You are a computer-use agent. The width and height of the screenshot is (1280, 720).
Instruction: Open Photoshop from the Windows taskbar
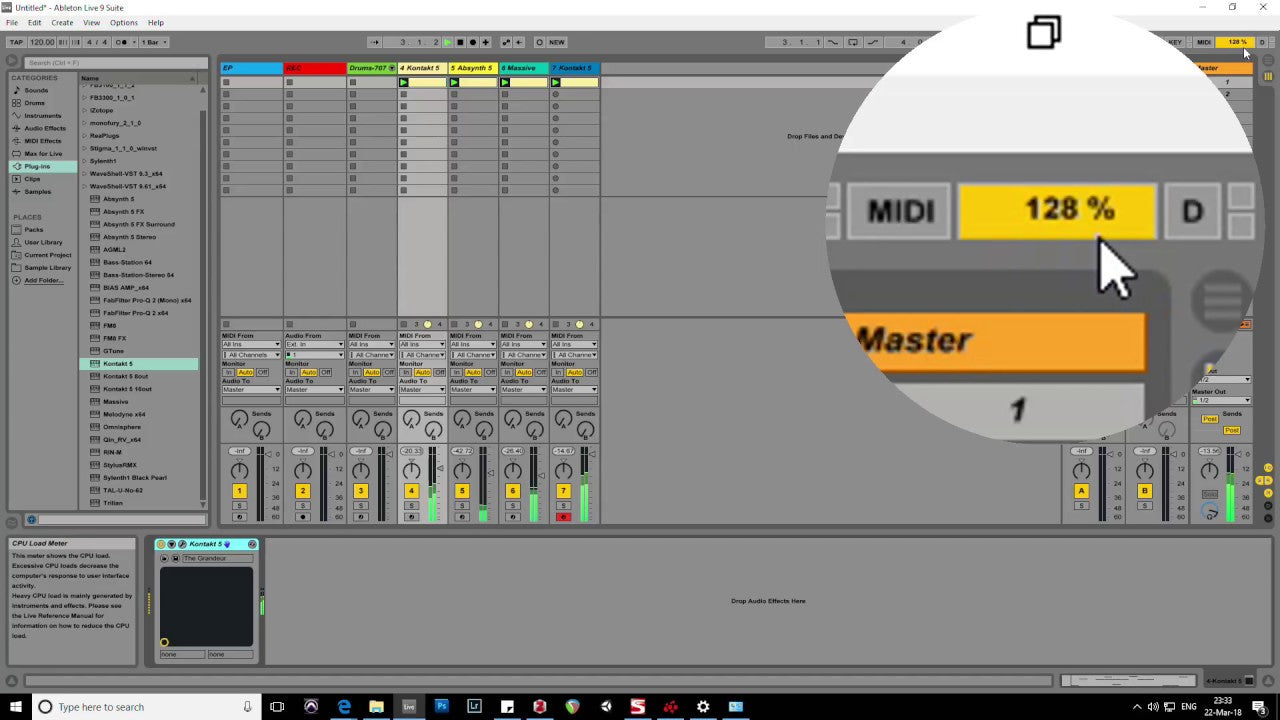[x=441, y=707]
